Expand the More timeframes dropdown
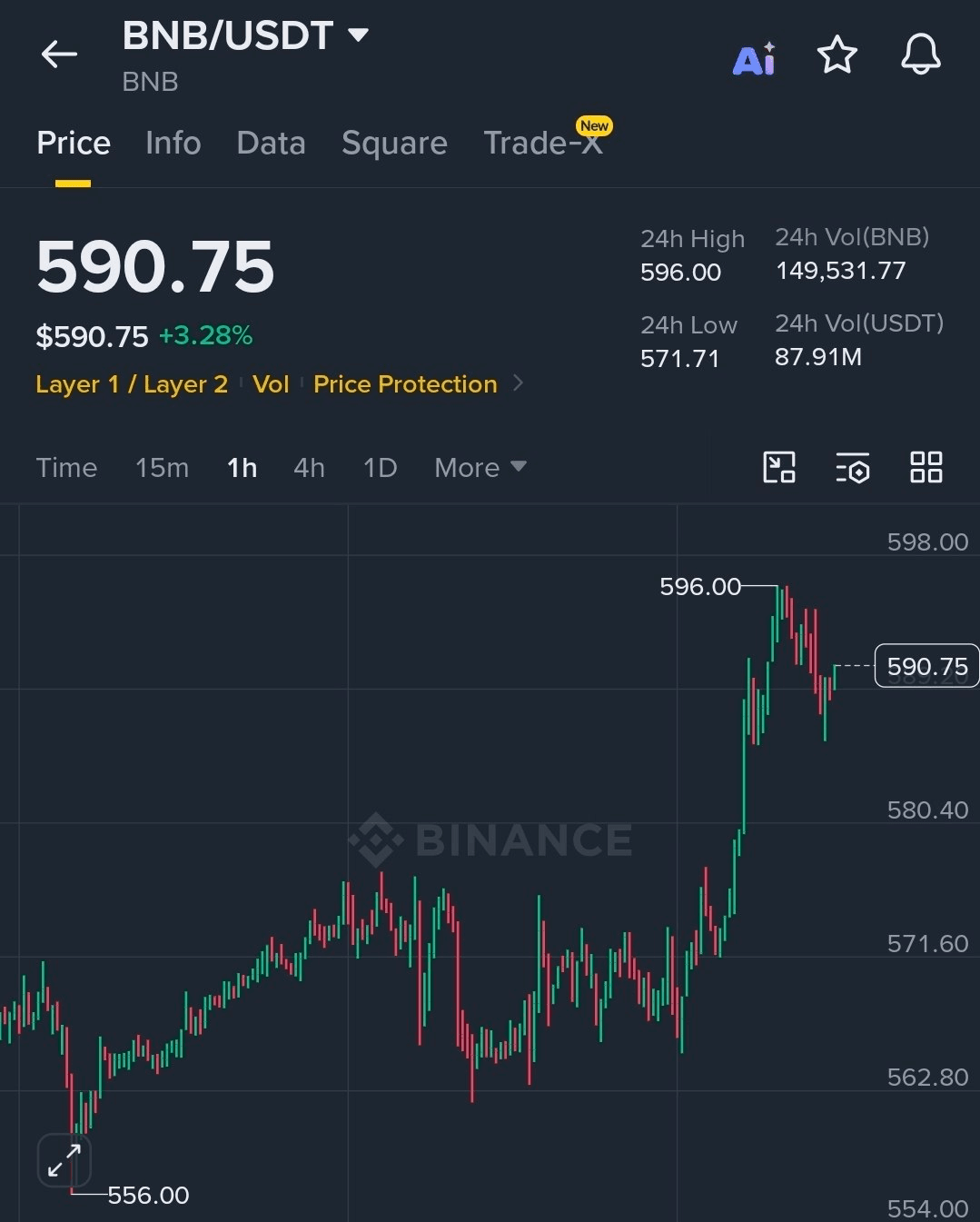Screen dimensions: 980x1222 tap(480, 467)
